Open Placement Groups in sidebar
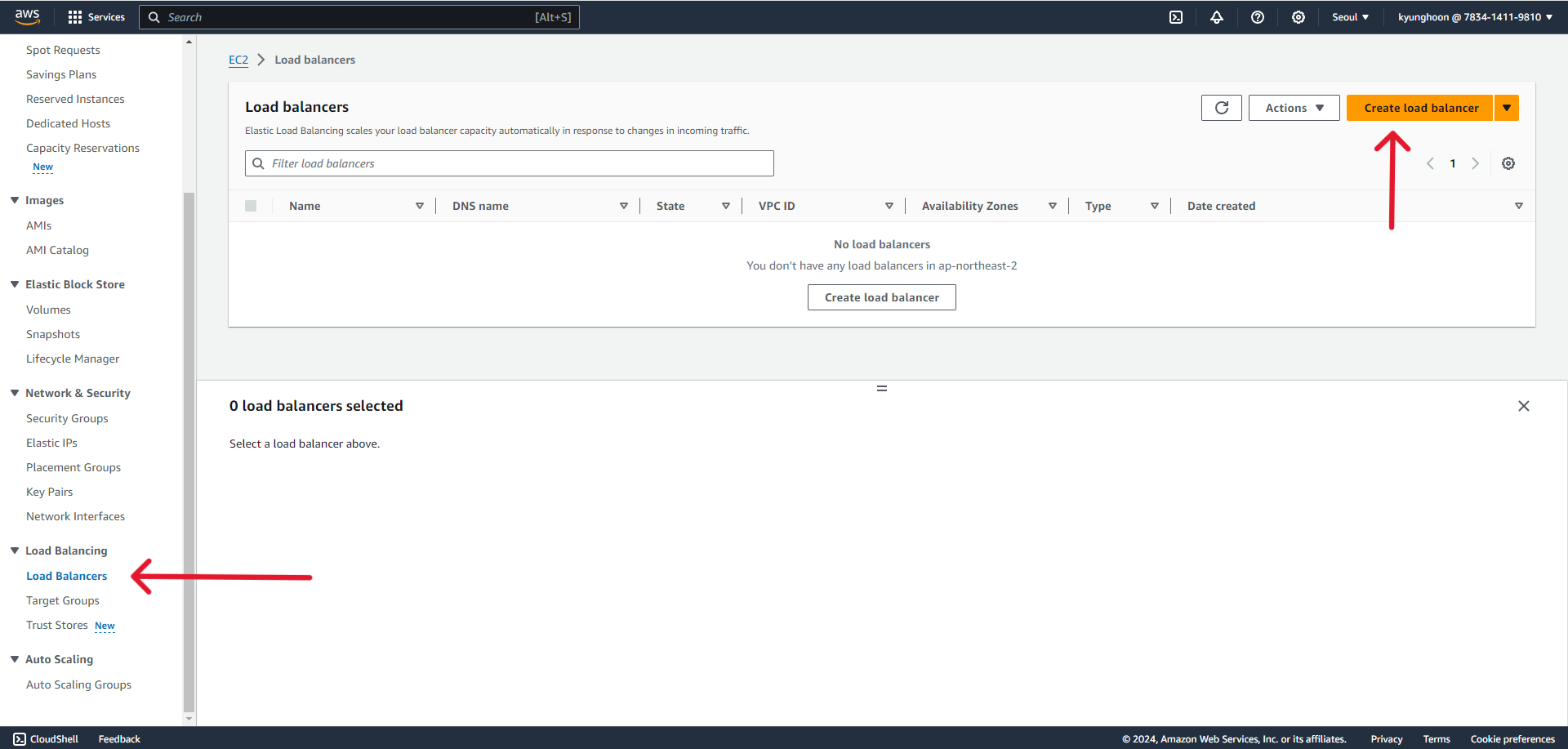This screenshot has width=1568, height=749. pos(73,467)
